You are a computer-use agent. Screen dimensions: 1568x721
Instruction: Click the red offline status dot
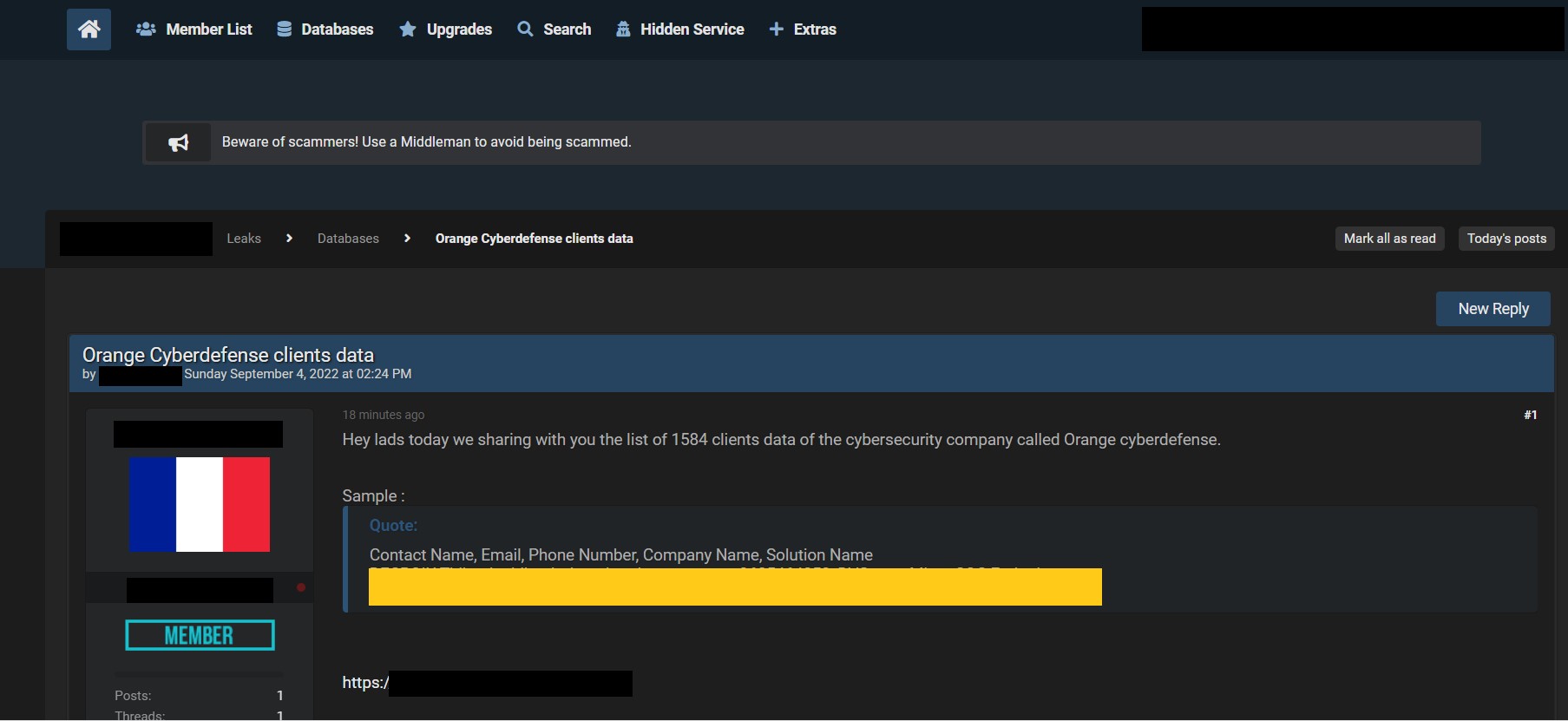coord(301,587)
